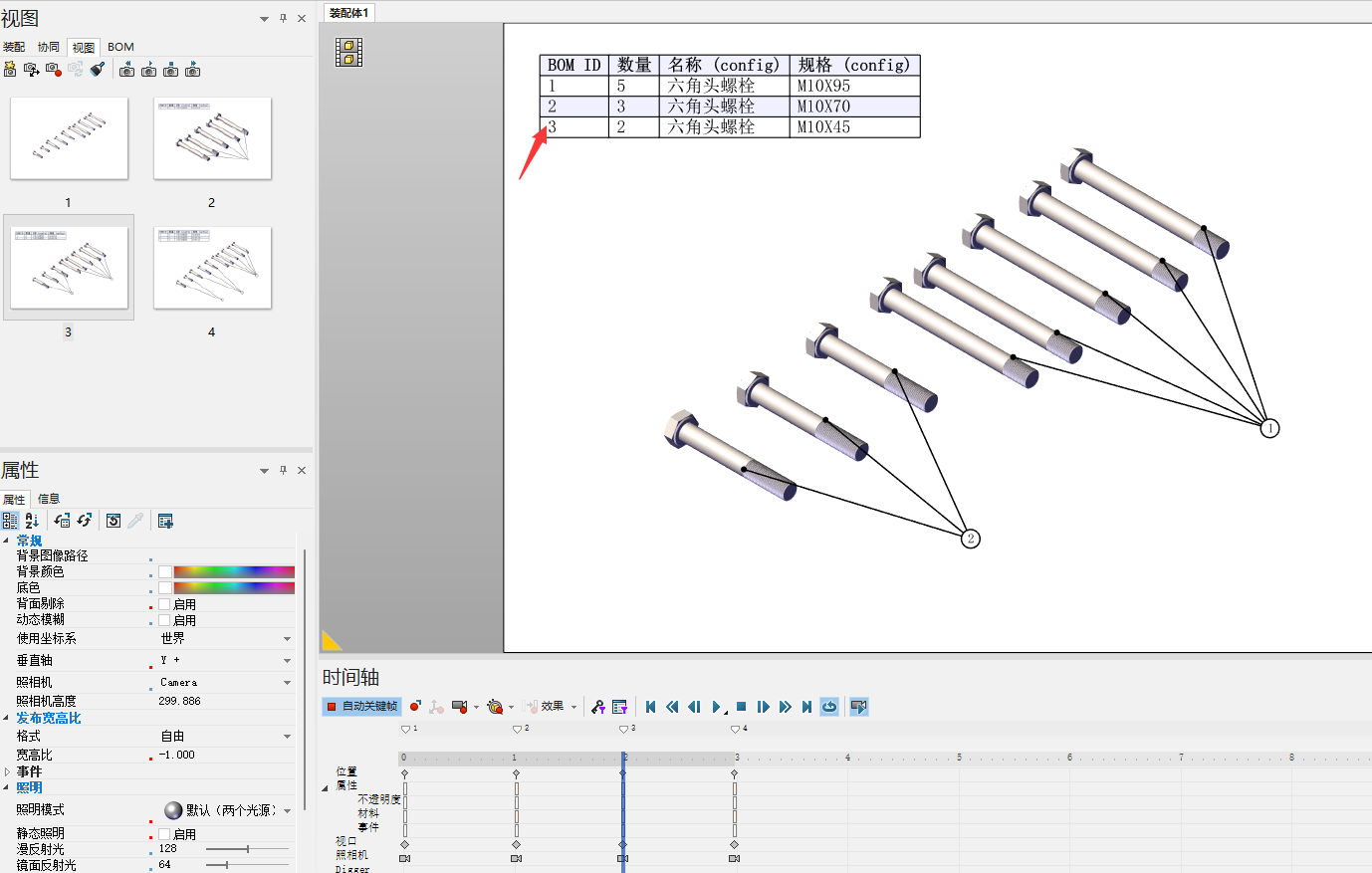Click the update view camera-arrows icon
This screenshot has width=1372, height=873.
click(x=32, y=70)
